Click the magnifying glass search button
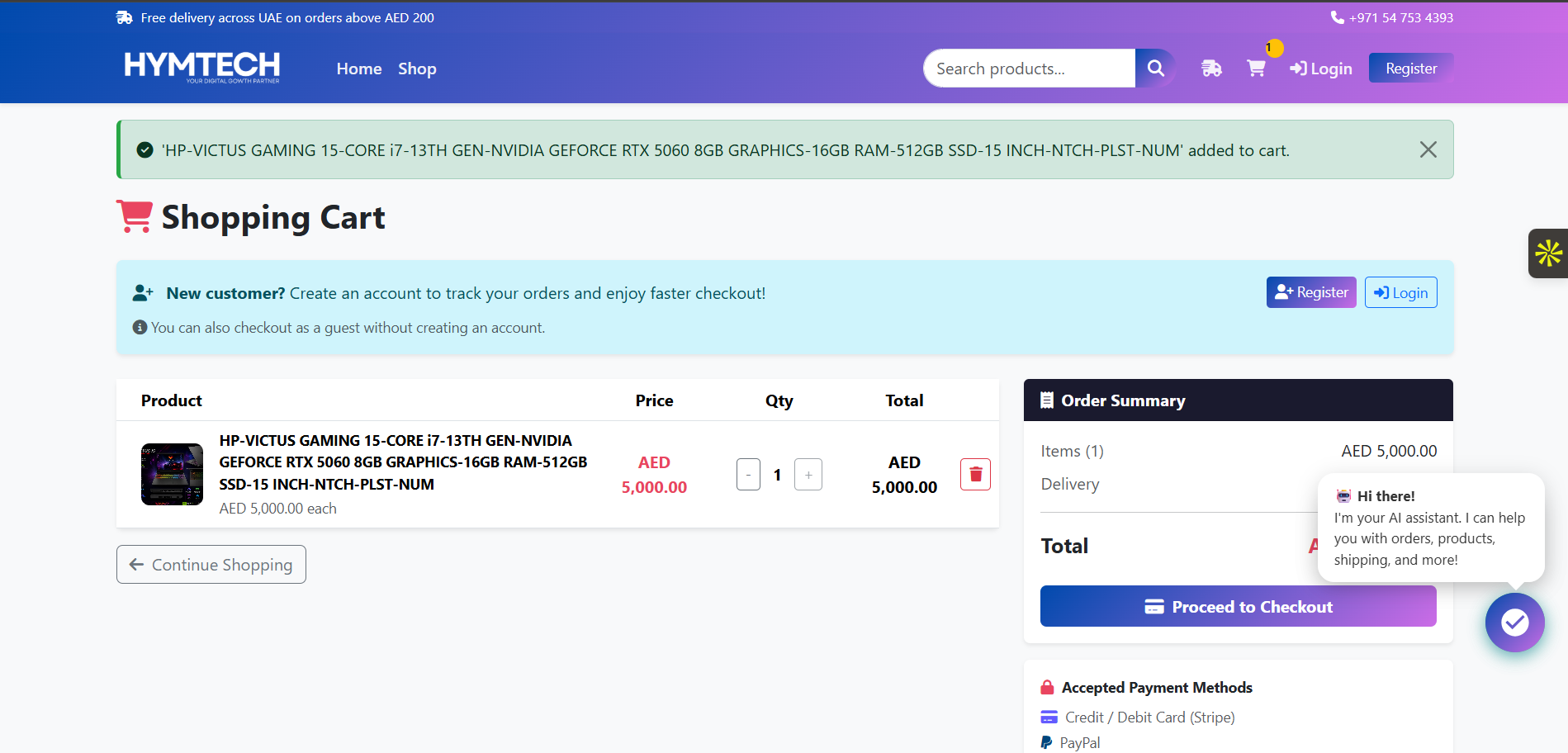The width and height of the screenshot is (1568, 753). (x=1156, y=69)
